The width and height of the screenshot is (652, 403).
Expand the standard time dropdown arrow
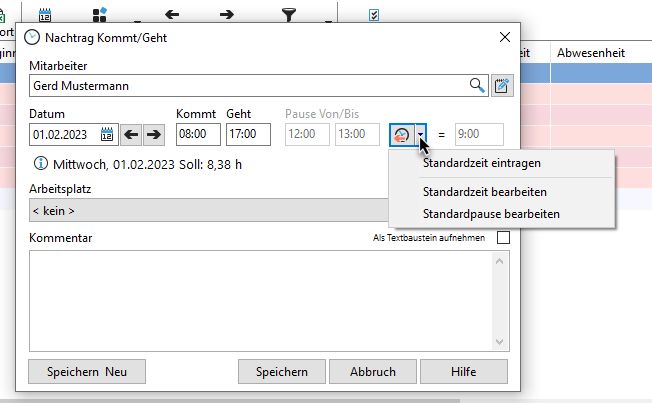click(423, 134)
